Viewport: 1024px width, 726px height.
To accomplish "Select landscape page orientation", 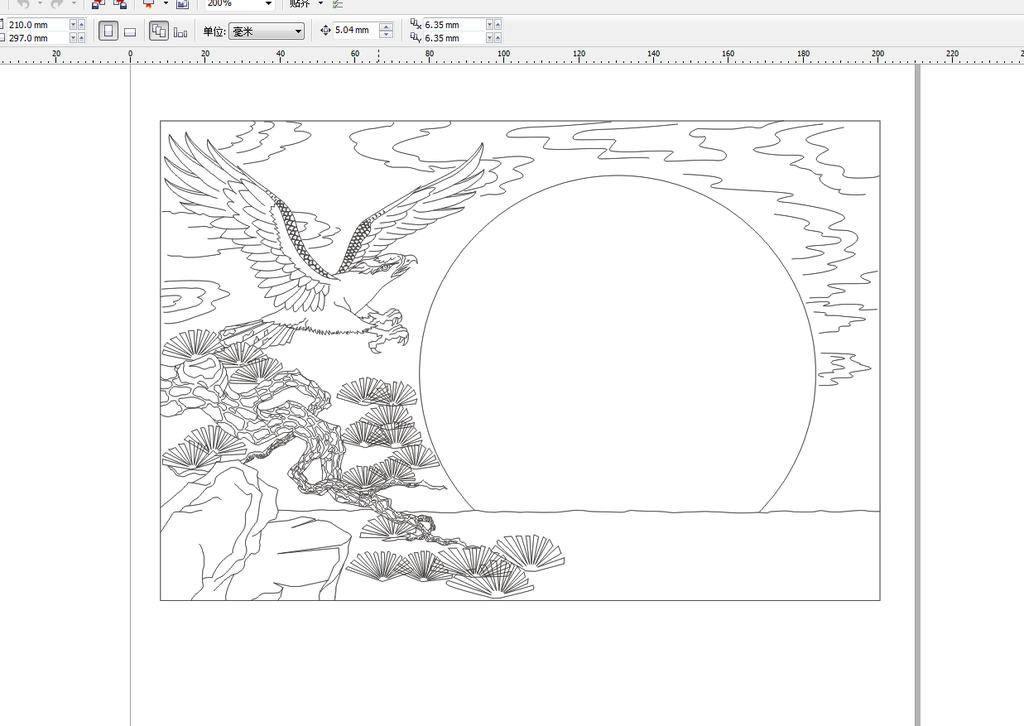I will point(130,31).
